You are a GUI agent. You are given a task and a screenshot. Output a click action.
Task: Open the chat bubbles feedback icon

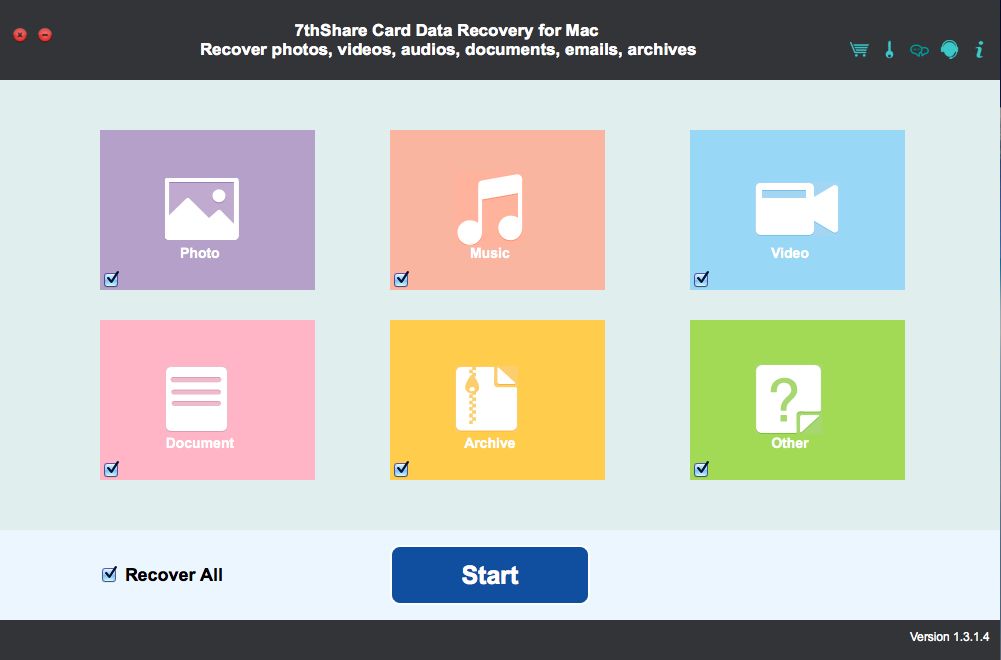[919, 50]
